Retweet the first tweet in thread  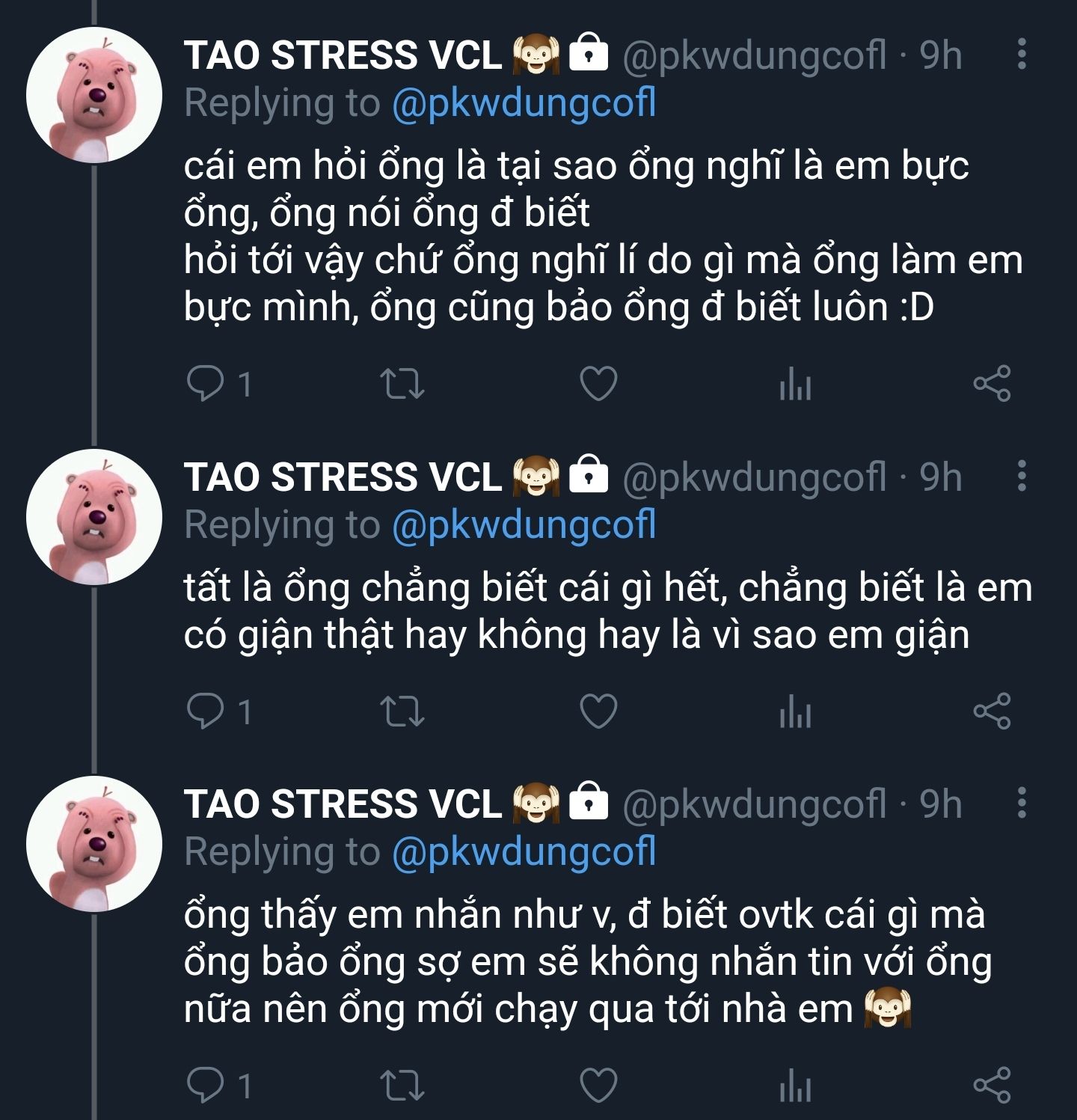click(402, 384)
